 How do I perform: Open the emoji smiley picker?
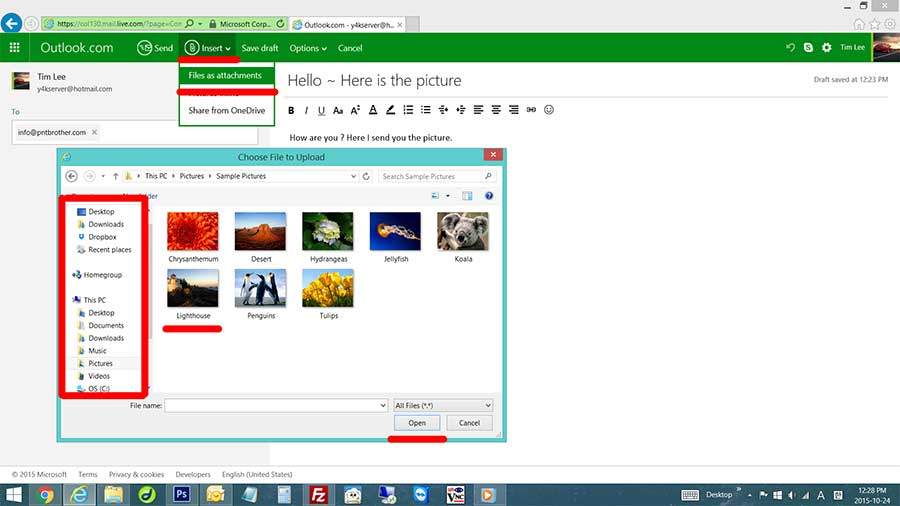549,110
